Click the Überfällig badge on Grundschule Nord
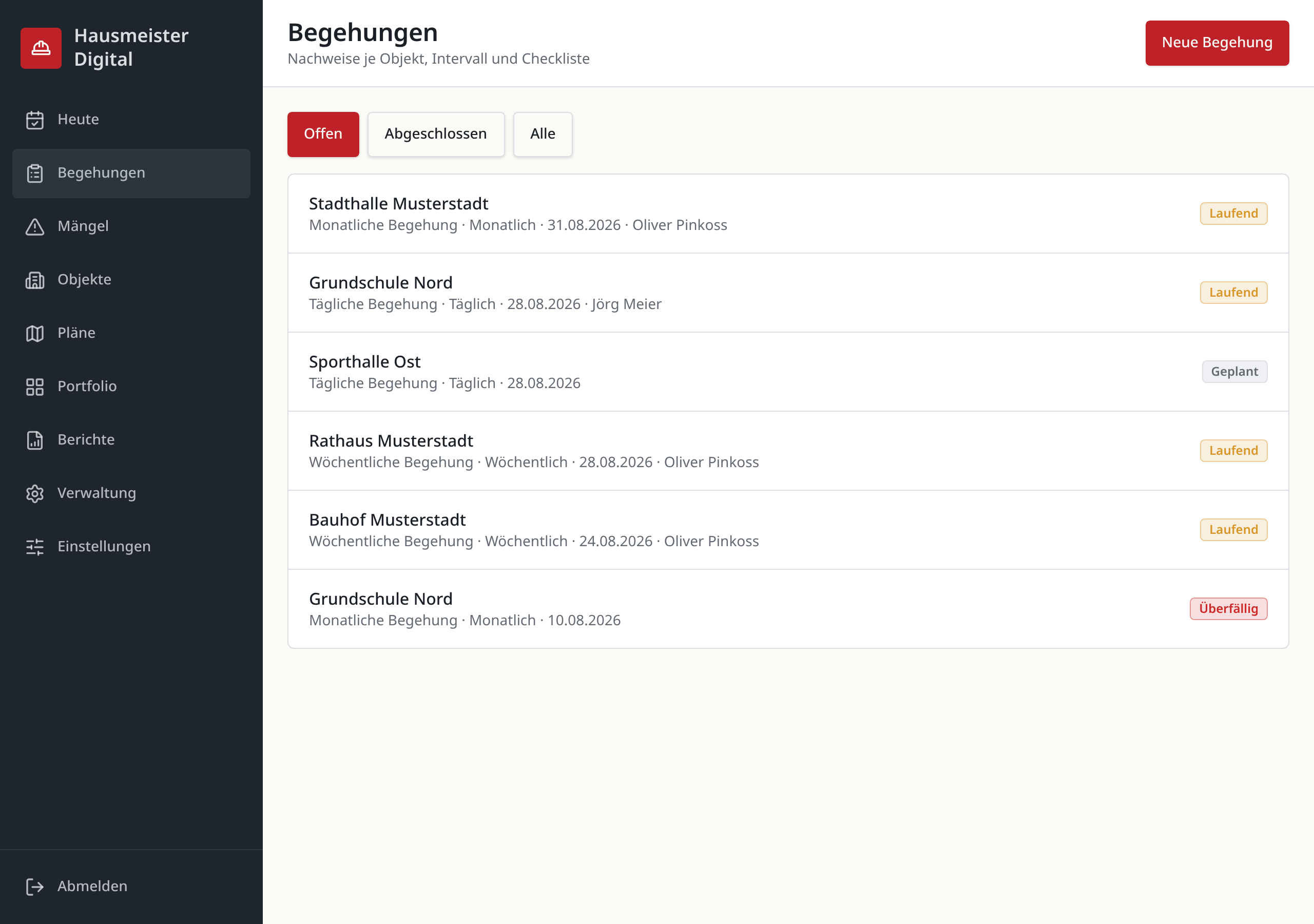Viewport: 1314px width, 924px height. pos(1228,609)
